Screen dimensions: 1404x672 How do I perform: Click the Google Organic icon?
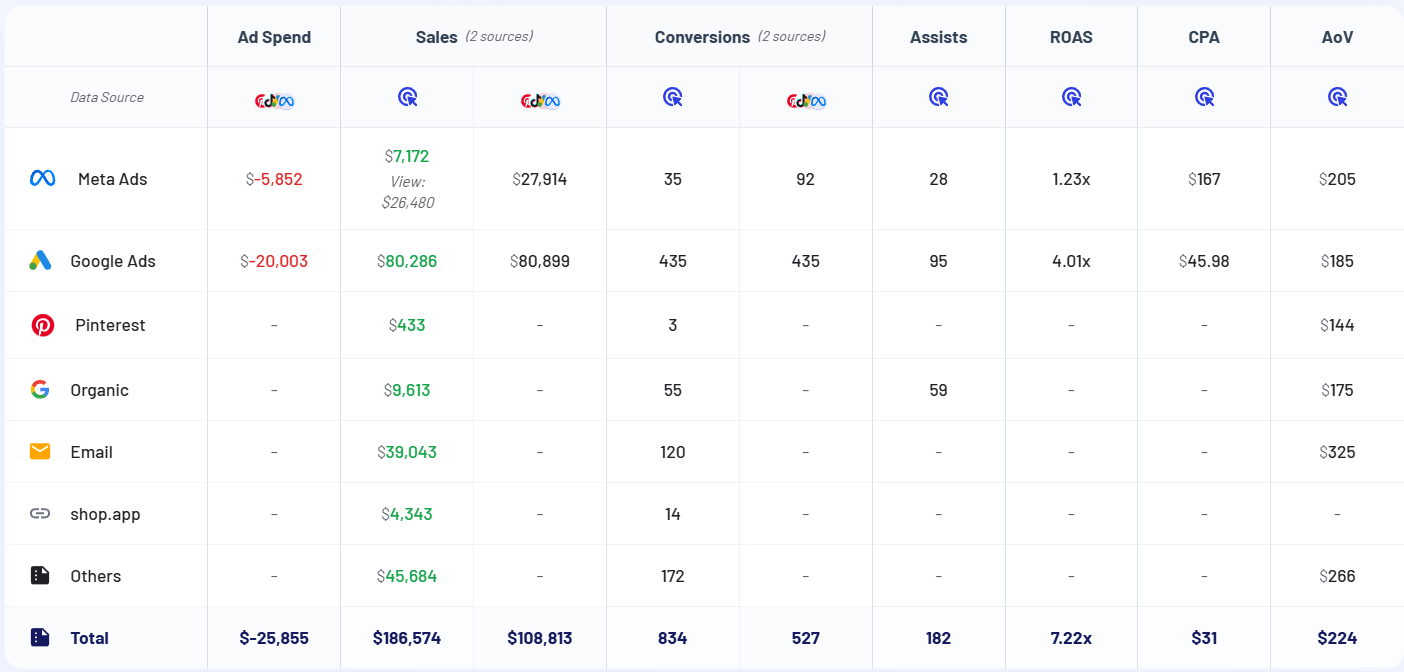(40, 390)
